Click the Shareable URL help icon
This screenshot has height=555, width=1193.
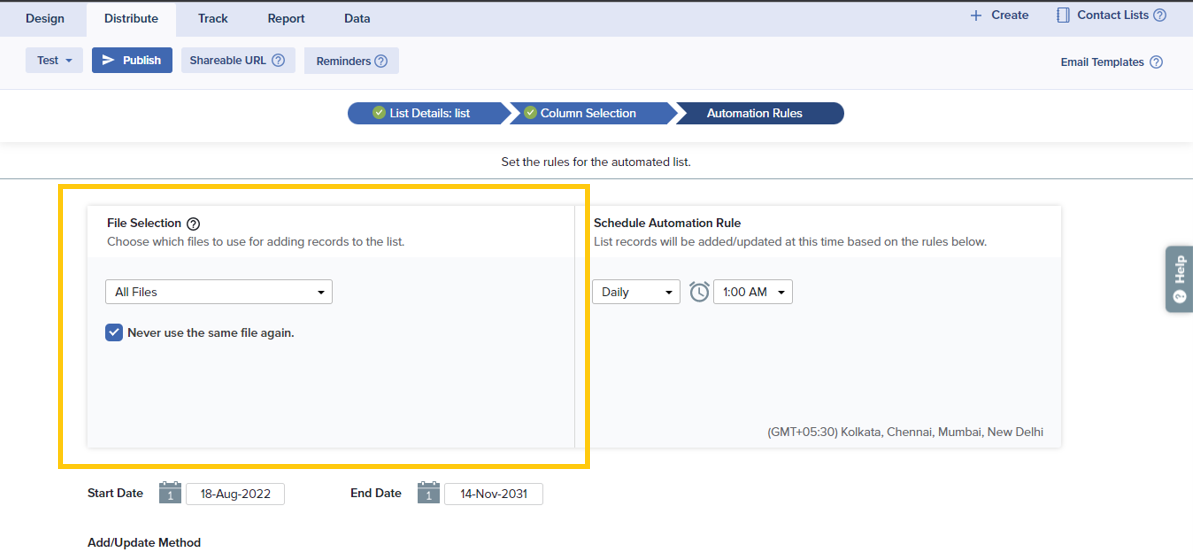[278, 60]
